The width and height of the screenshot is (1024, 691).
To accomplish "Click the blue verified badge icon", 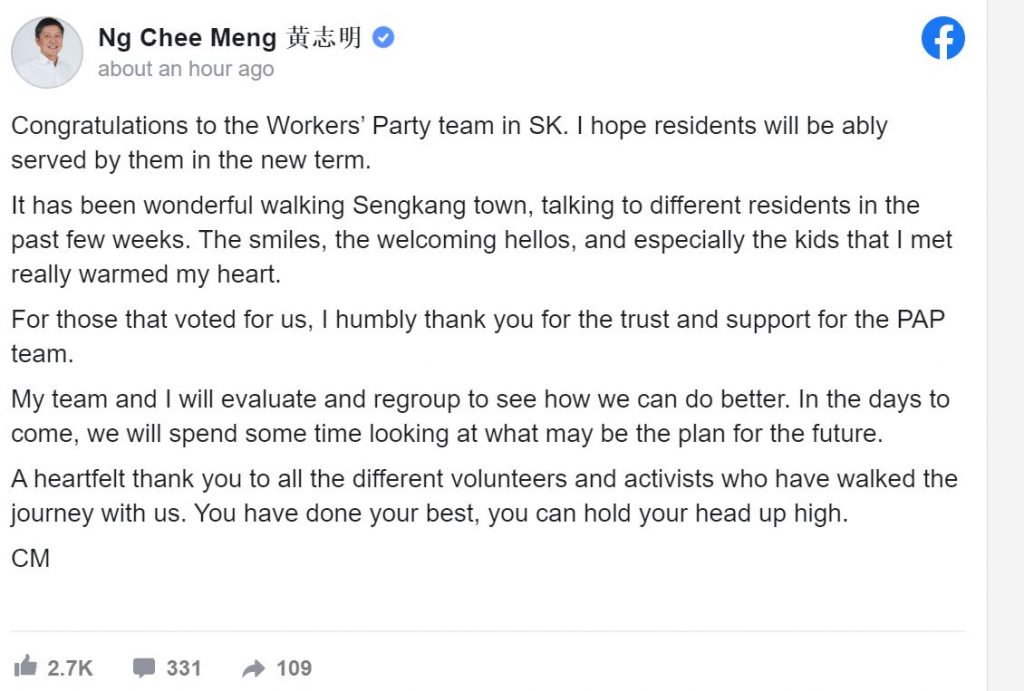I will (383, 37).
